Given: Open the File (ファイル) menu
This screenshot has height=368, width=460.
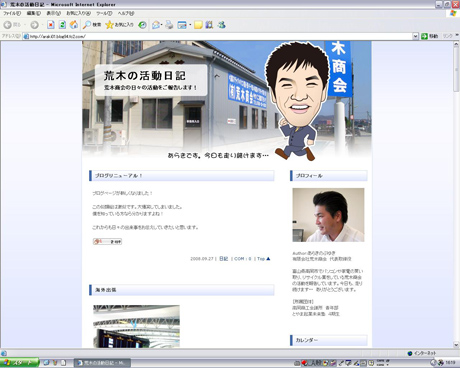Looking at the screenshot, I should pos(12,13).
